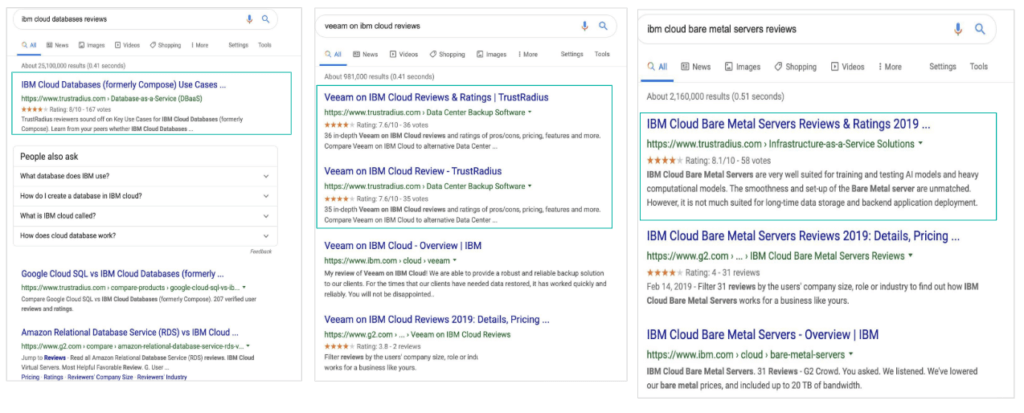Open Videos tab in bare metal results
This screenshot has width=1024, height=413.
848,67
